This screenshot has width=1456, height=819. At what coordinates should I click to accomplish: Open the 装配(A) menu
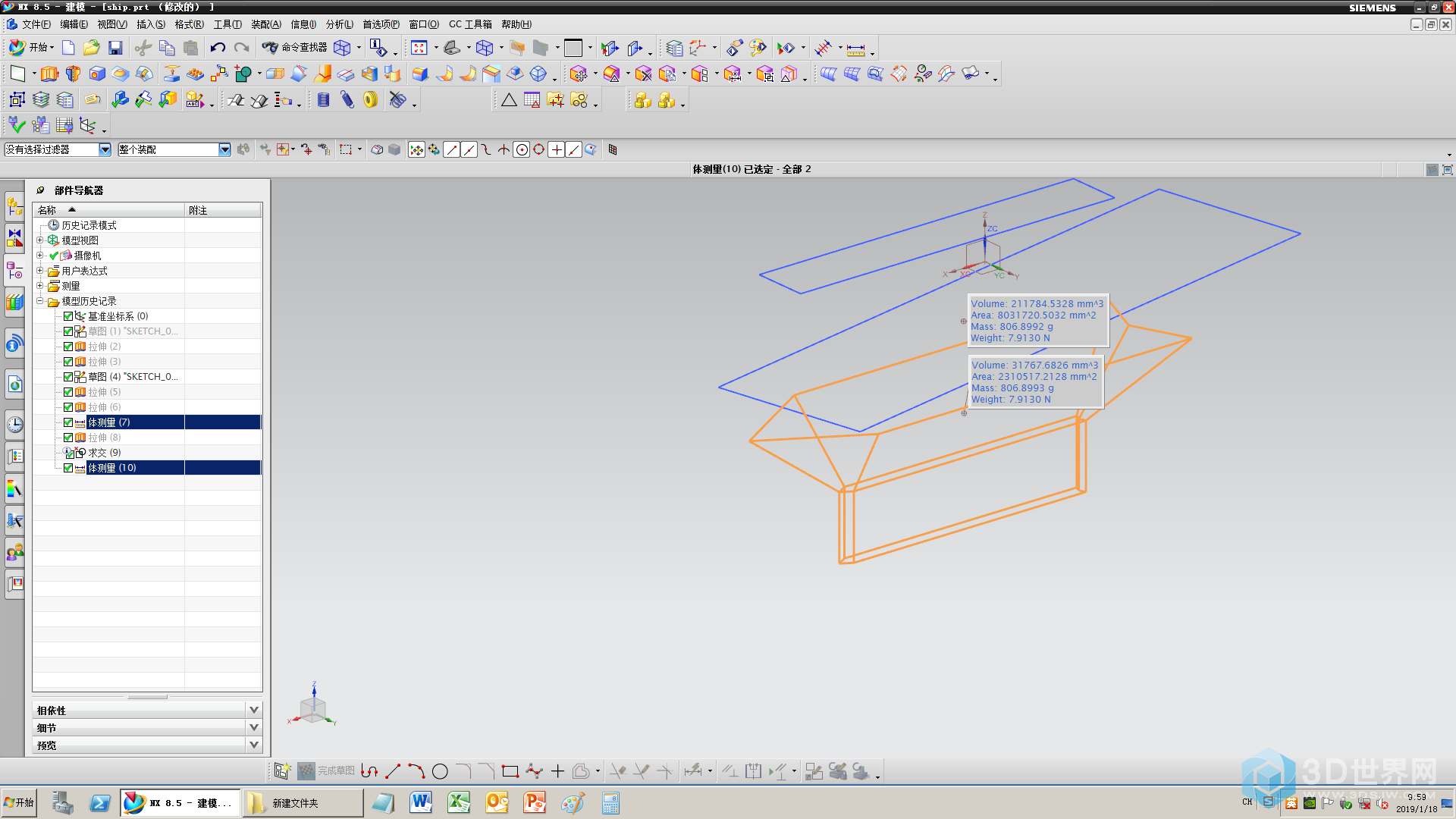click(266, 24)
